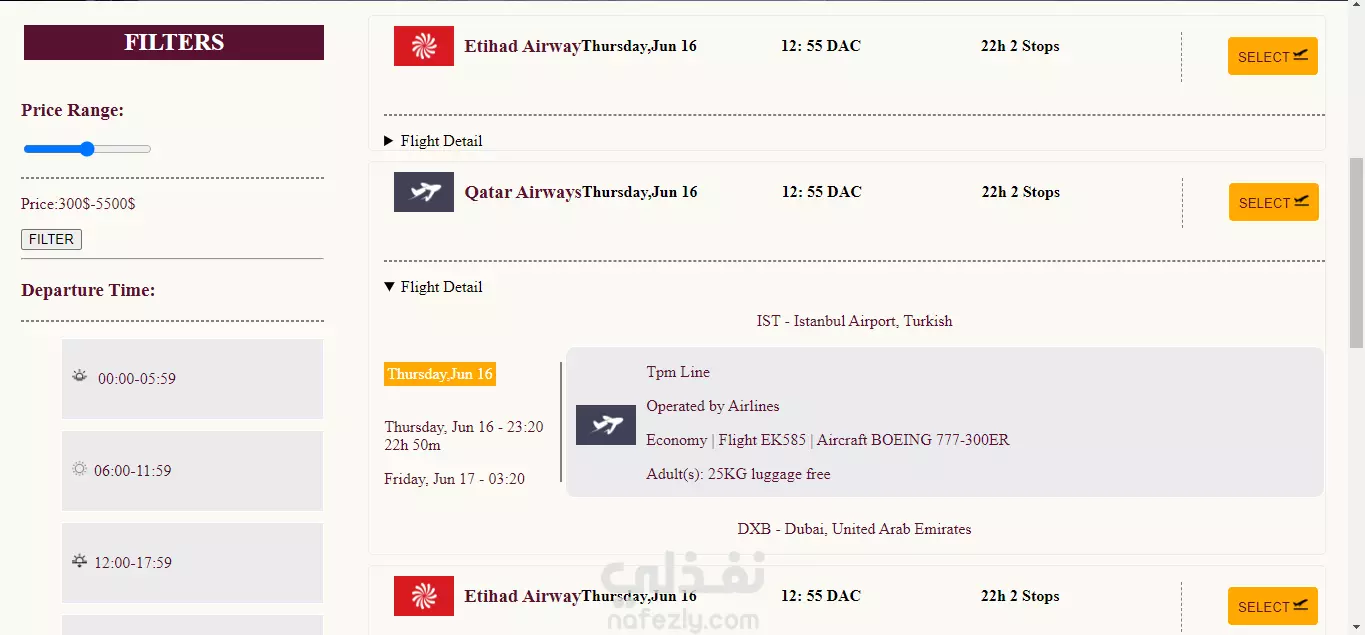
Task: Click the FILTER button under the price range
Action: [51, 239]
